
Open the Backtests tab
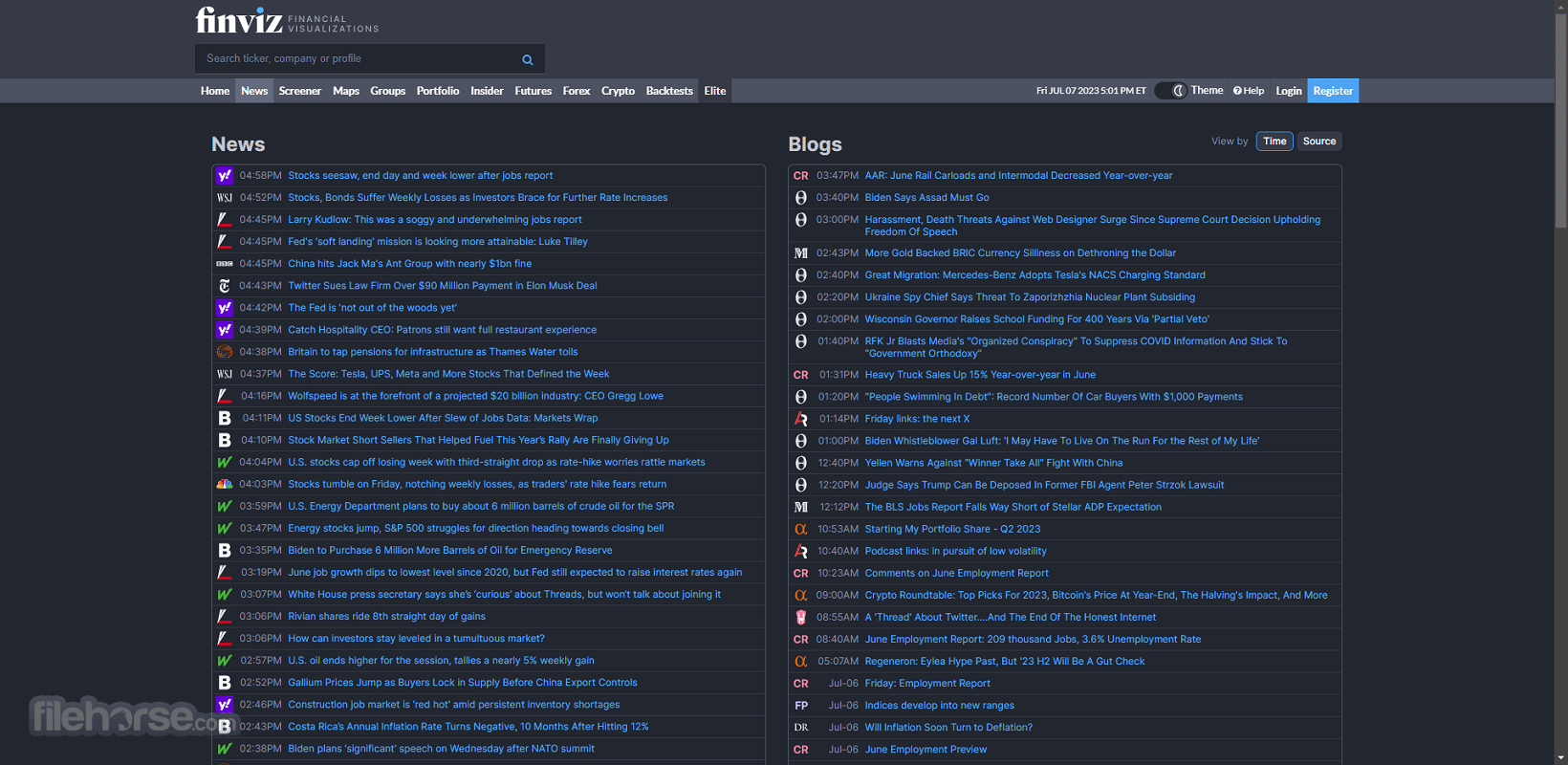[669, 91]
